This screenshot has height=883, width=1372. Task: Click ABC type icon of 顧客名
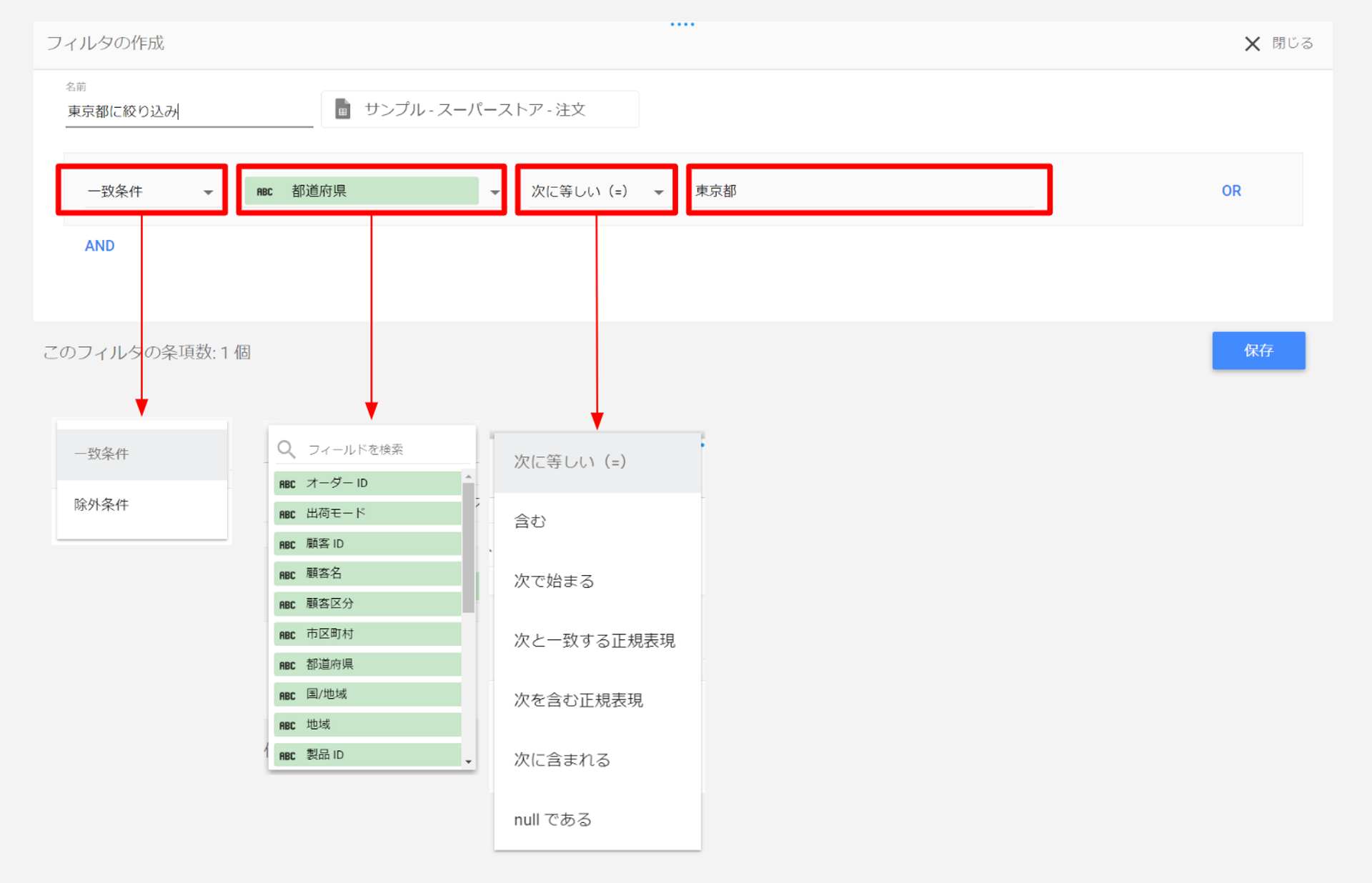[287, 575]
